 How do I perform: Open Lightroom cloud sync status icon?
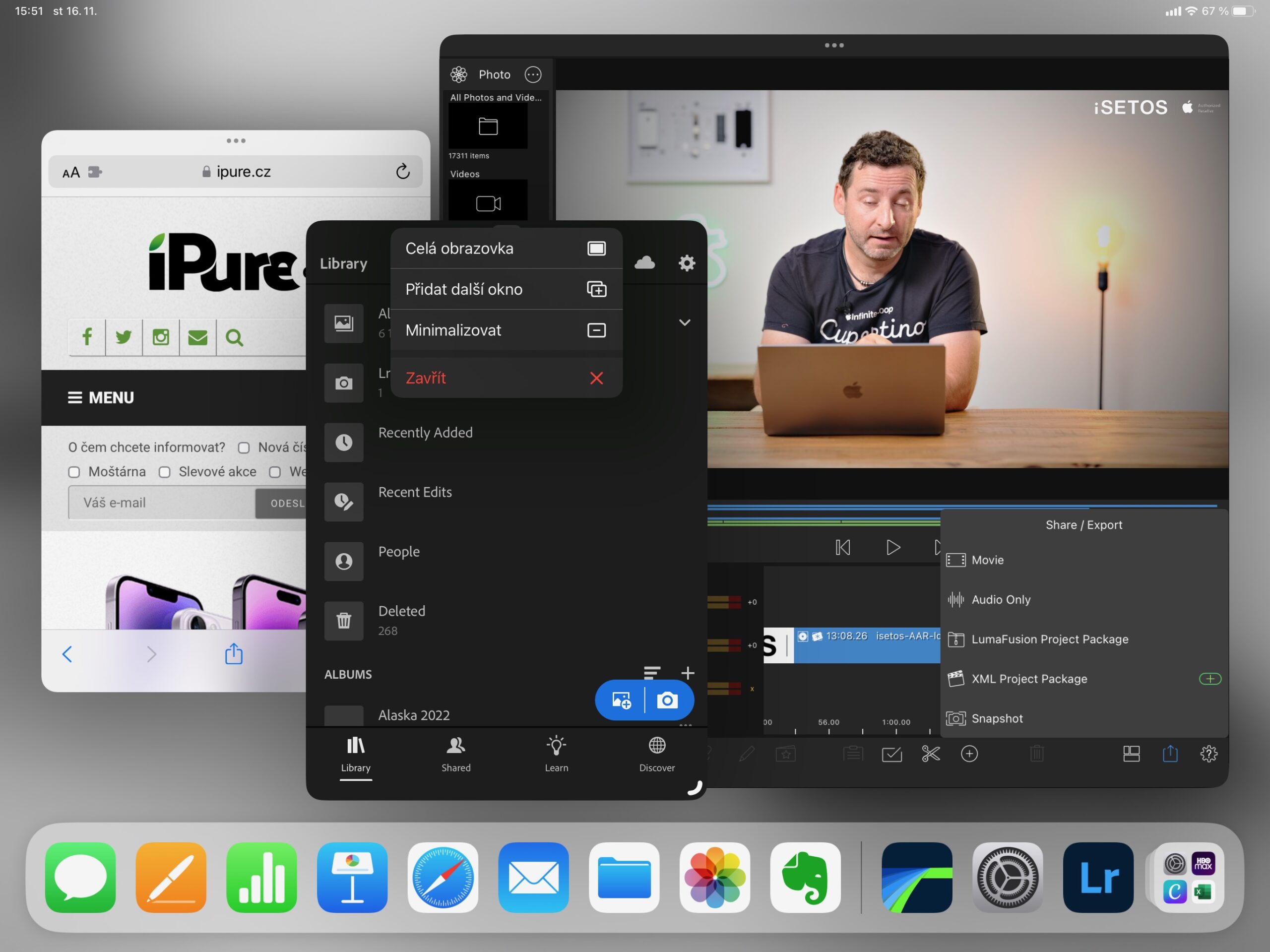(644, 263)
